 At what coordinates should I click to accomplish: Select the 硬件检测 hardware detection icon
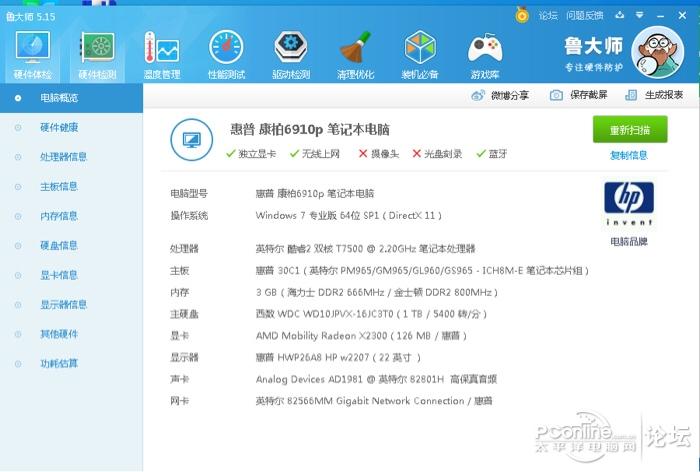click(x=97, y=55)
